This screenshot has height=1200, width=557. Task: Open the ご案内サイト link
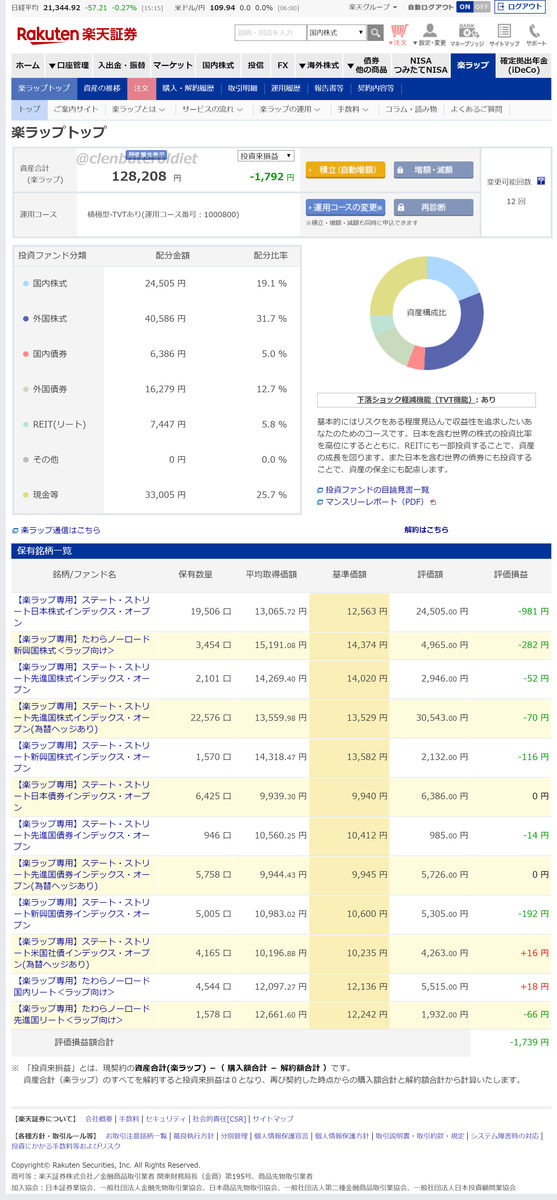(75, 108)
